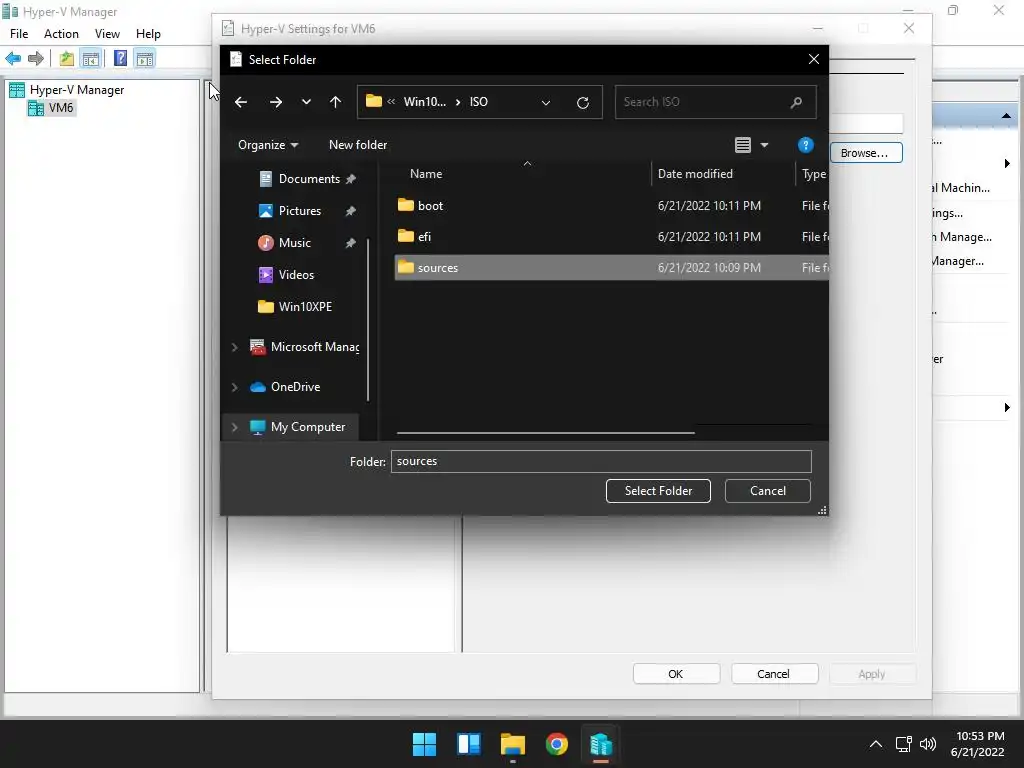Refresh the ISO folder listing
Image resolution: width=1024 pixels, height=768 pixels.
(583, 103)
